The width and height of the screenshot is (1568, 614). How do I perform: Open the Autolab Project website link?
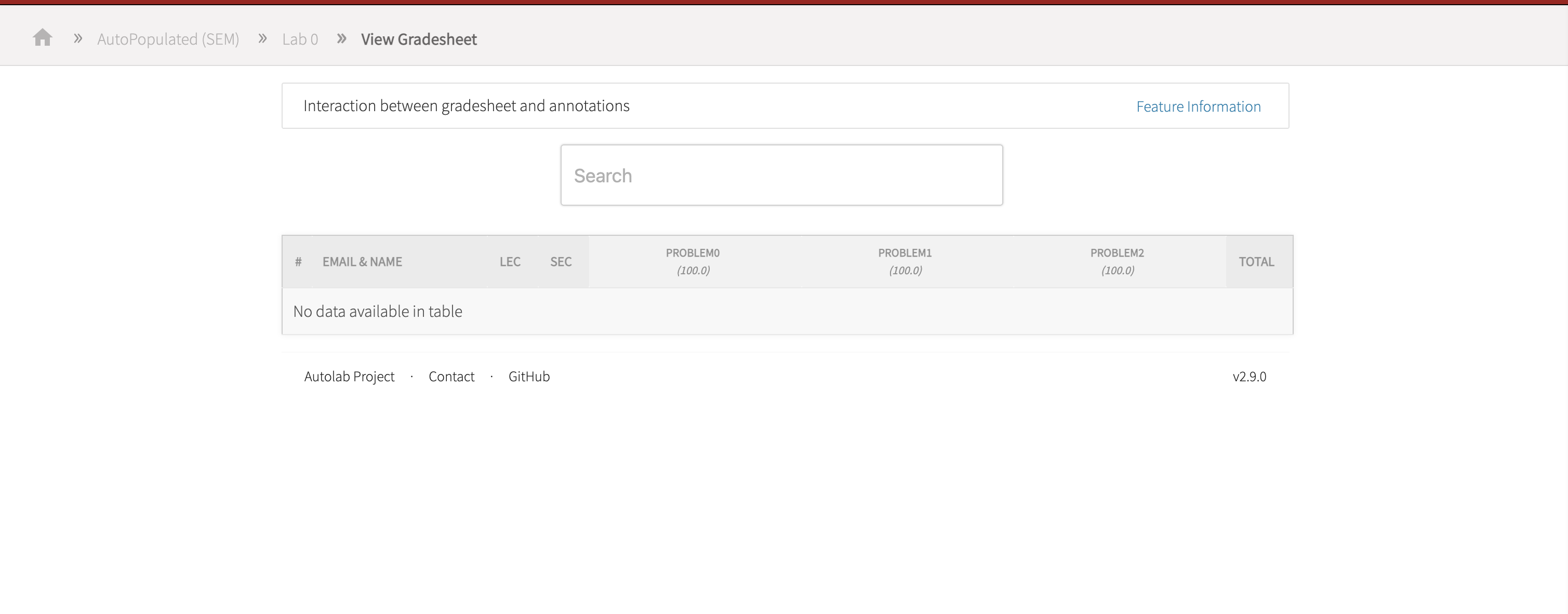[349, 376]
